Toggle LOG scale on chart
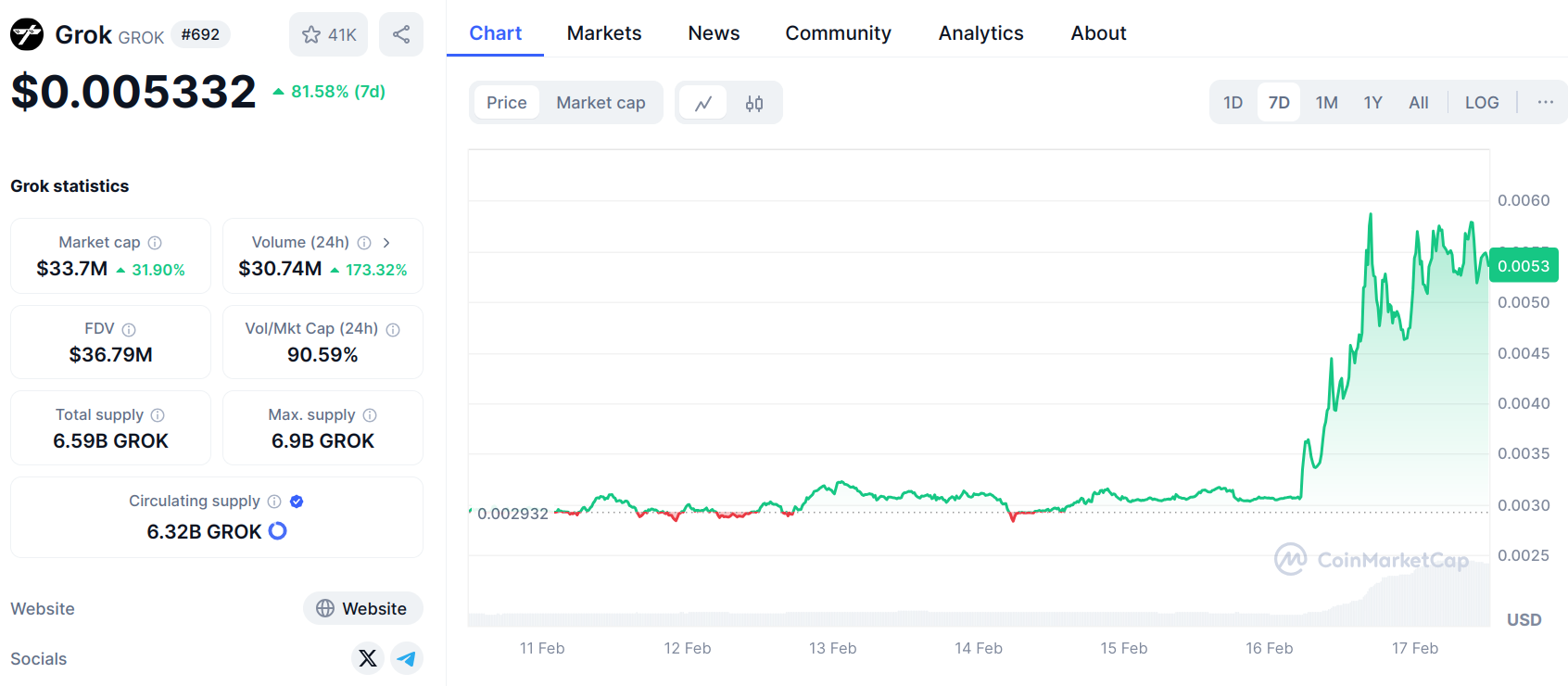Viewport: 1568px width, 686px height. 1482,102
